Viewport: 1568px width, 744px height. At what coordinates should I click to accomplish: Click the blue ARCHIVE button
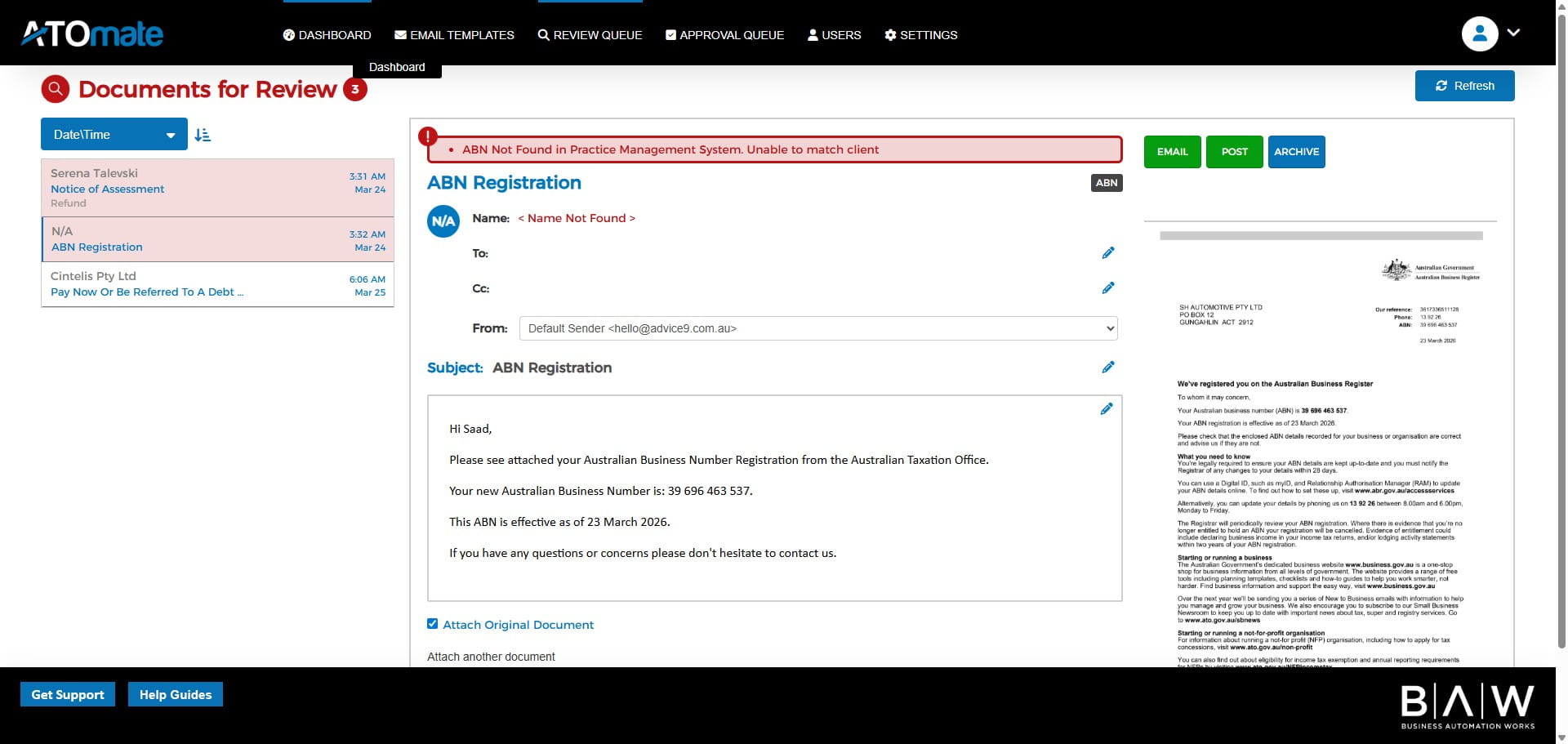pos(1296,152)
